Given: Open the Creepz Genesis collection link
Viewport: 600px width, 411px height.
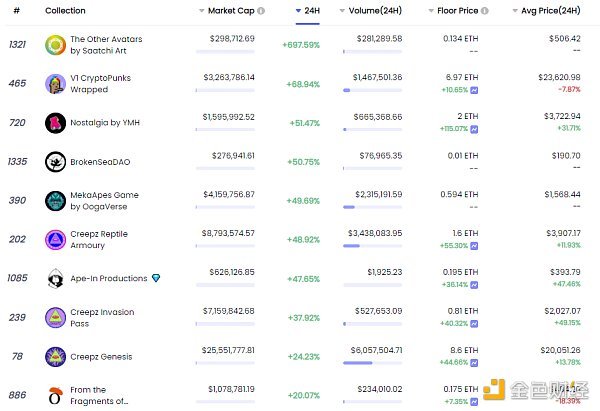Looking at the screenshot, I should point(101,356).
